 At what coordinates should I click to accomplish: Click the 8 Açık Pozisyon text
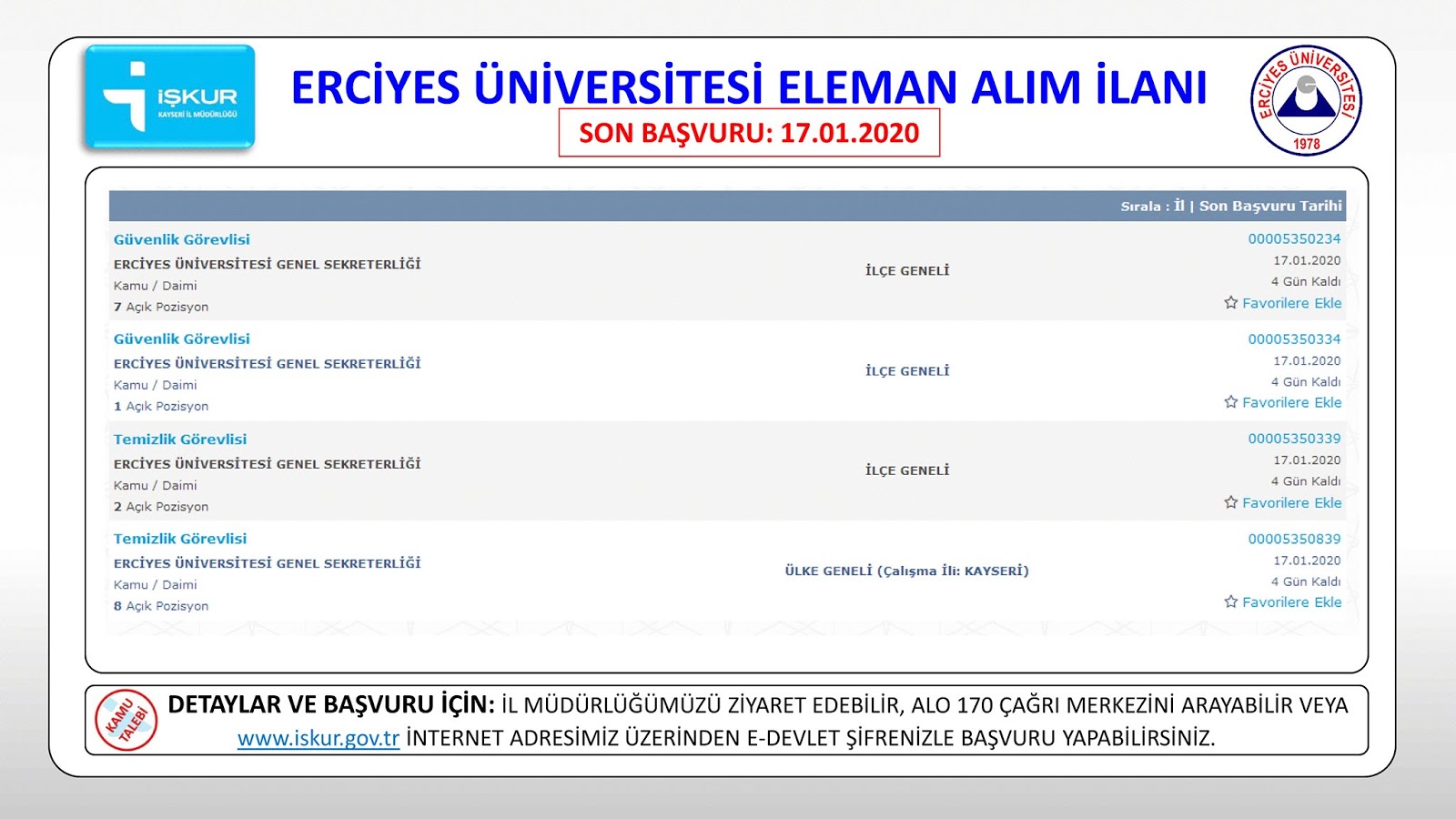coord(161,605)
